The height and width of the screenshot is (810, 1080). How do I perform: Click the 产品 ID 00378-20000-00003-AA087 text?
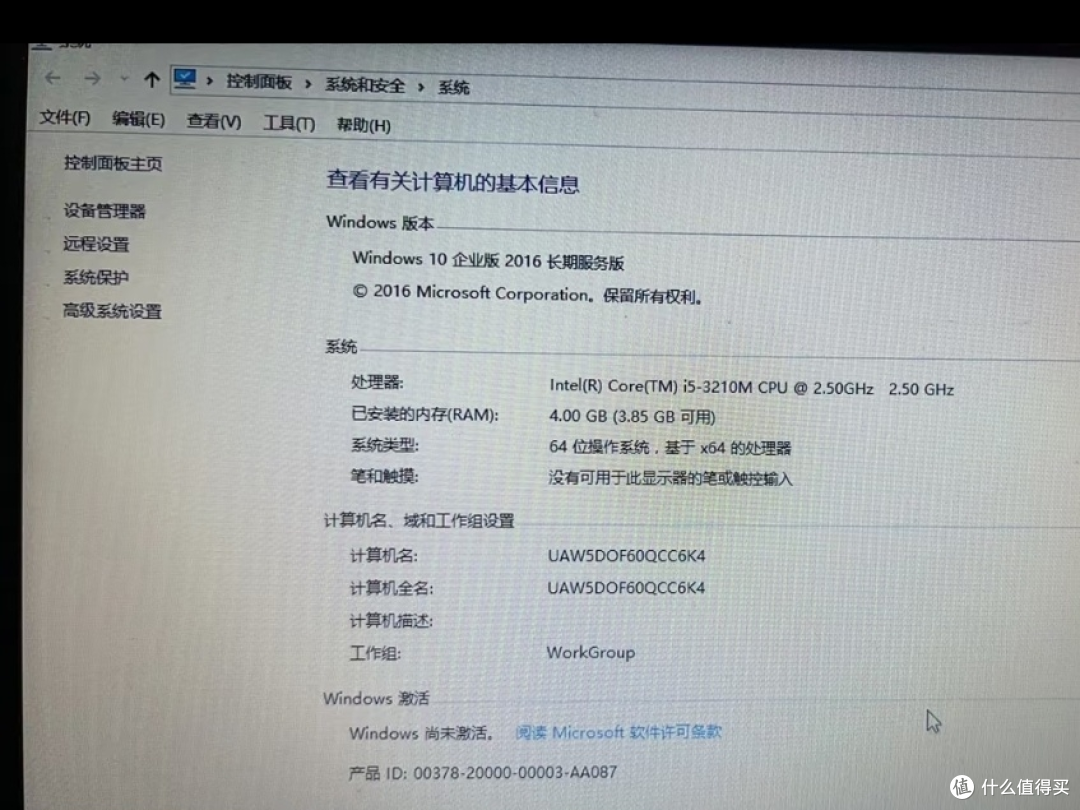point(482,773)
